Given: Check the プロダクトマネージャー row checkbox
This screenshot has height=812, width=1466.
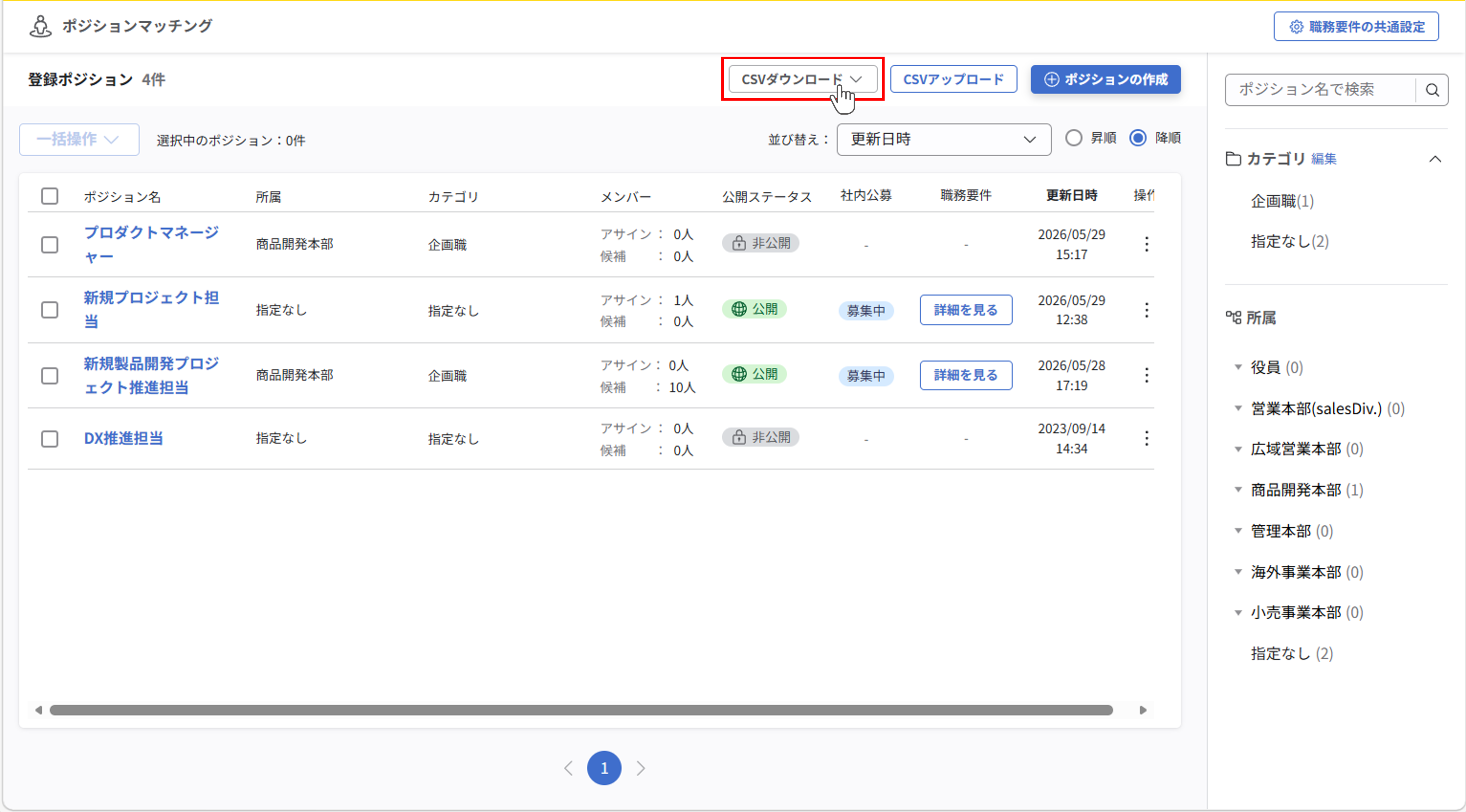Looking at the screenshot, I should [x=50, y=245].
